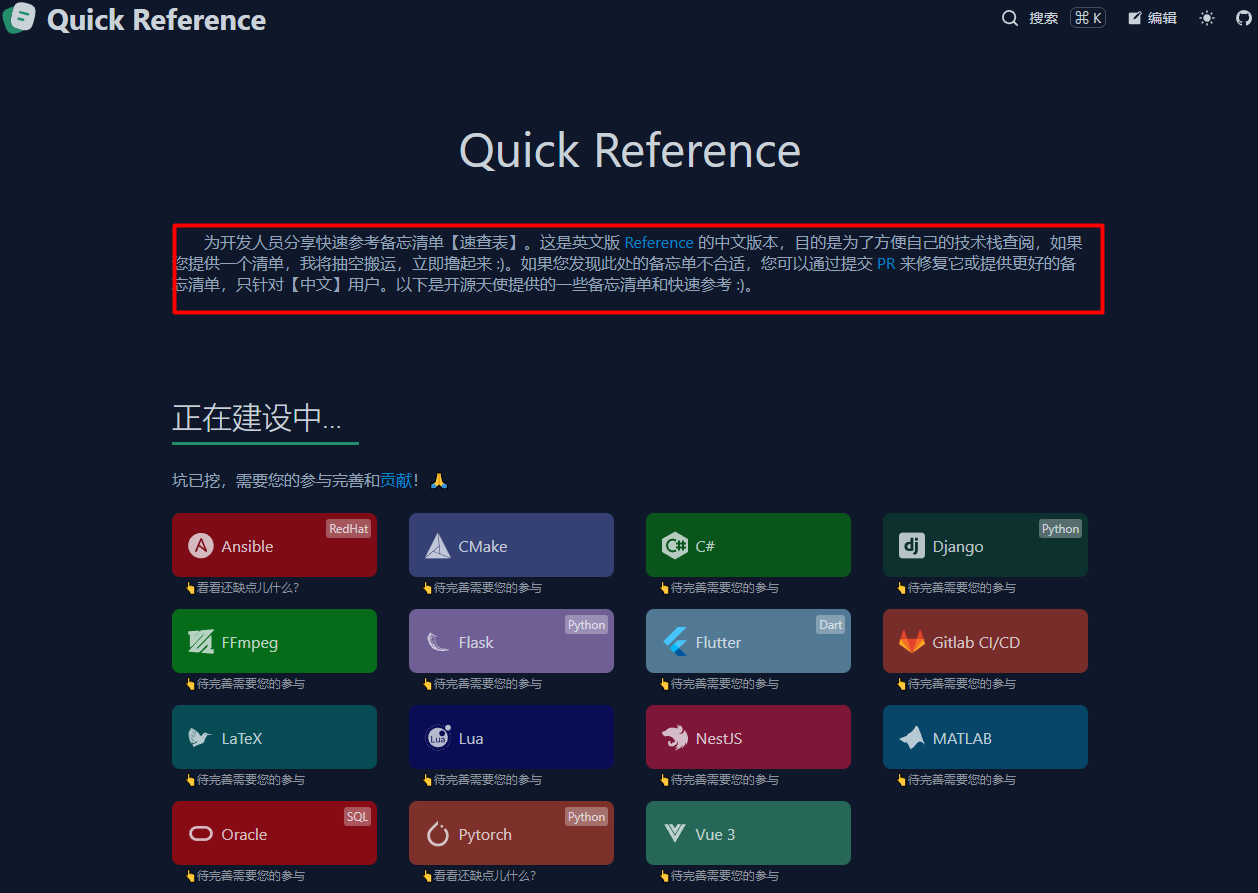Open the search magnifier icon
The image size is (1258, 893).
coord(1010,18)
